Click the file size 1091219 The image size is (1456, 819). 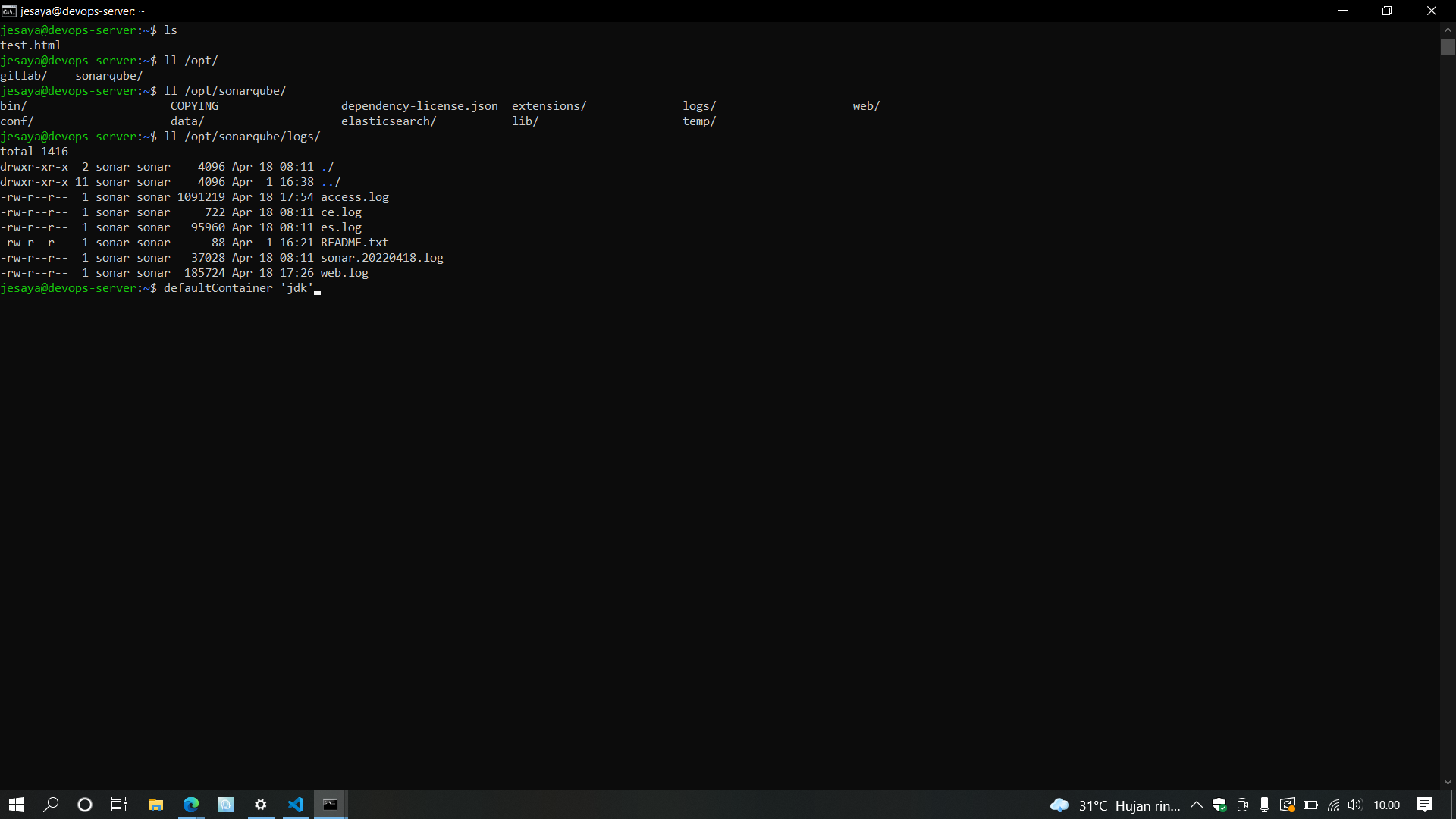201,197
